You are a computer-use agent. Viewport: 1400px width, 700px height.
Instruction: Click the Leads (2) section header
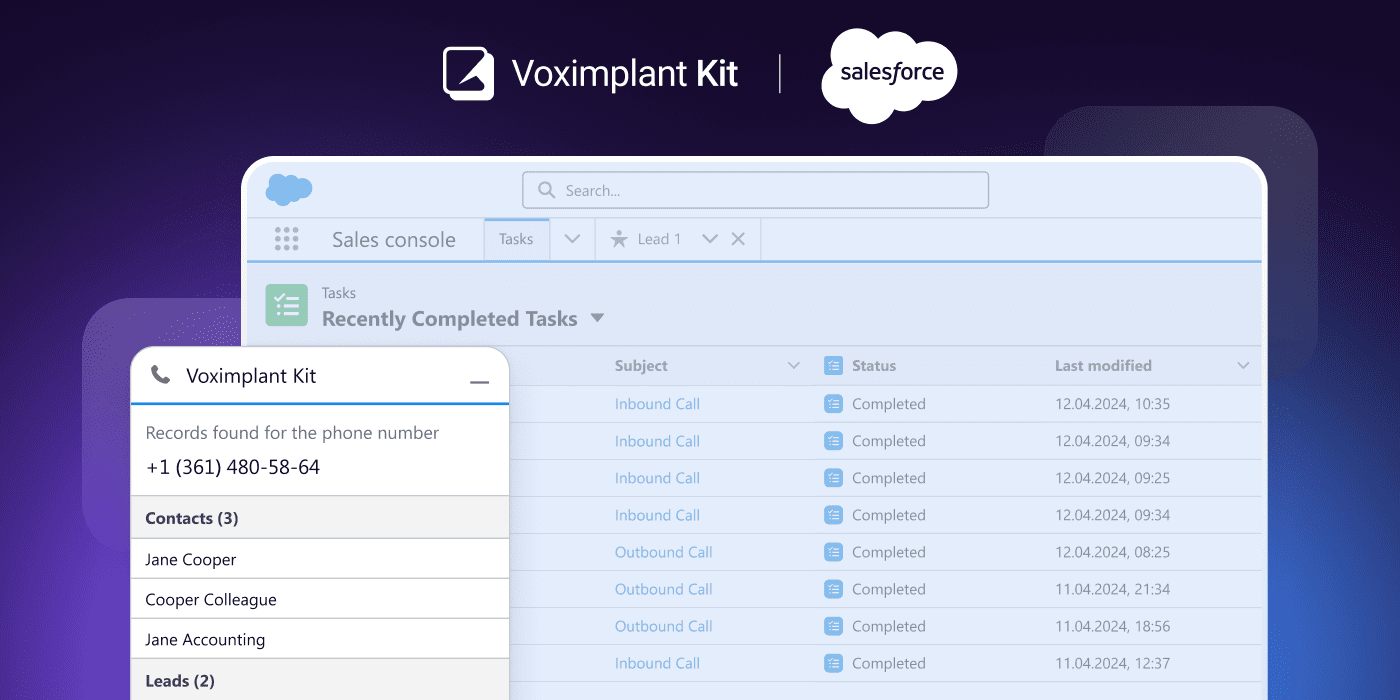320,681
